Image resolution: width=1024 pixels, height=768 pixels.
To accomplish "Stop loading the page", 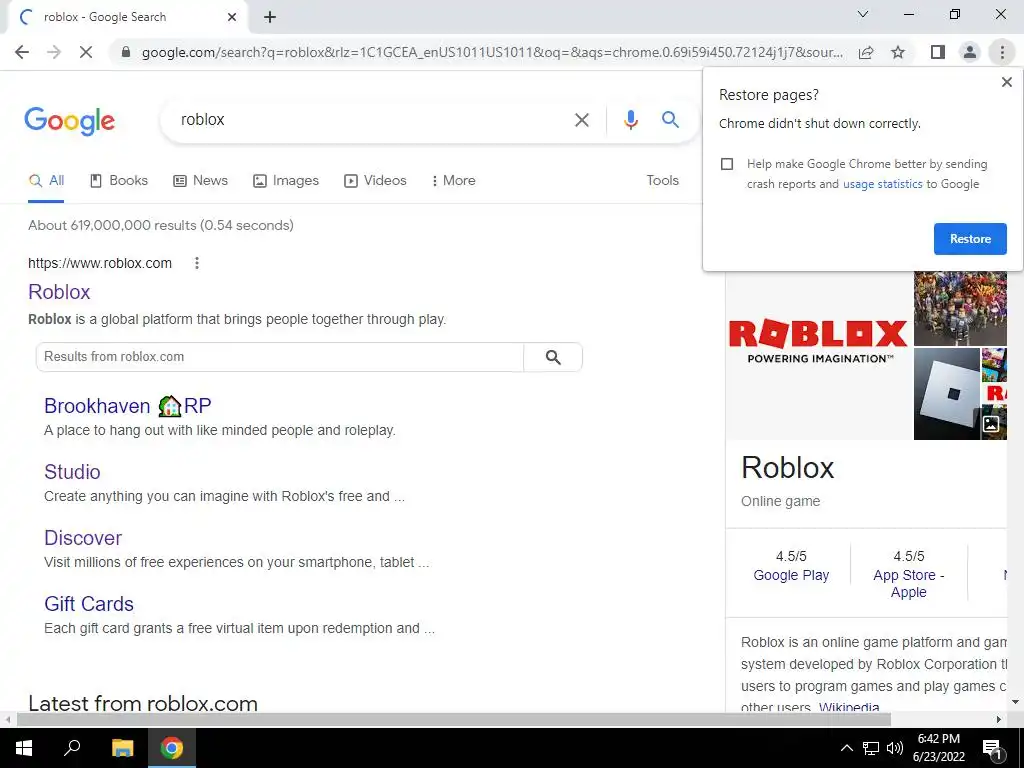I will 86,52.
